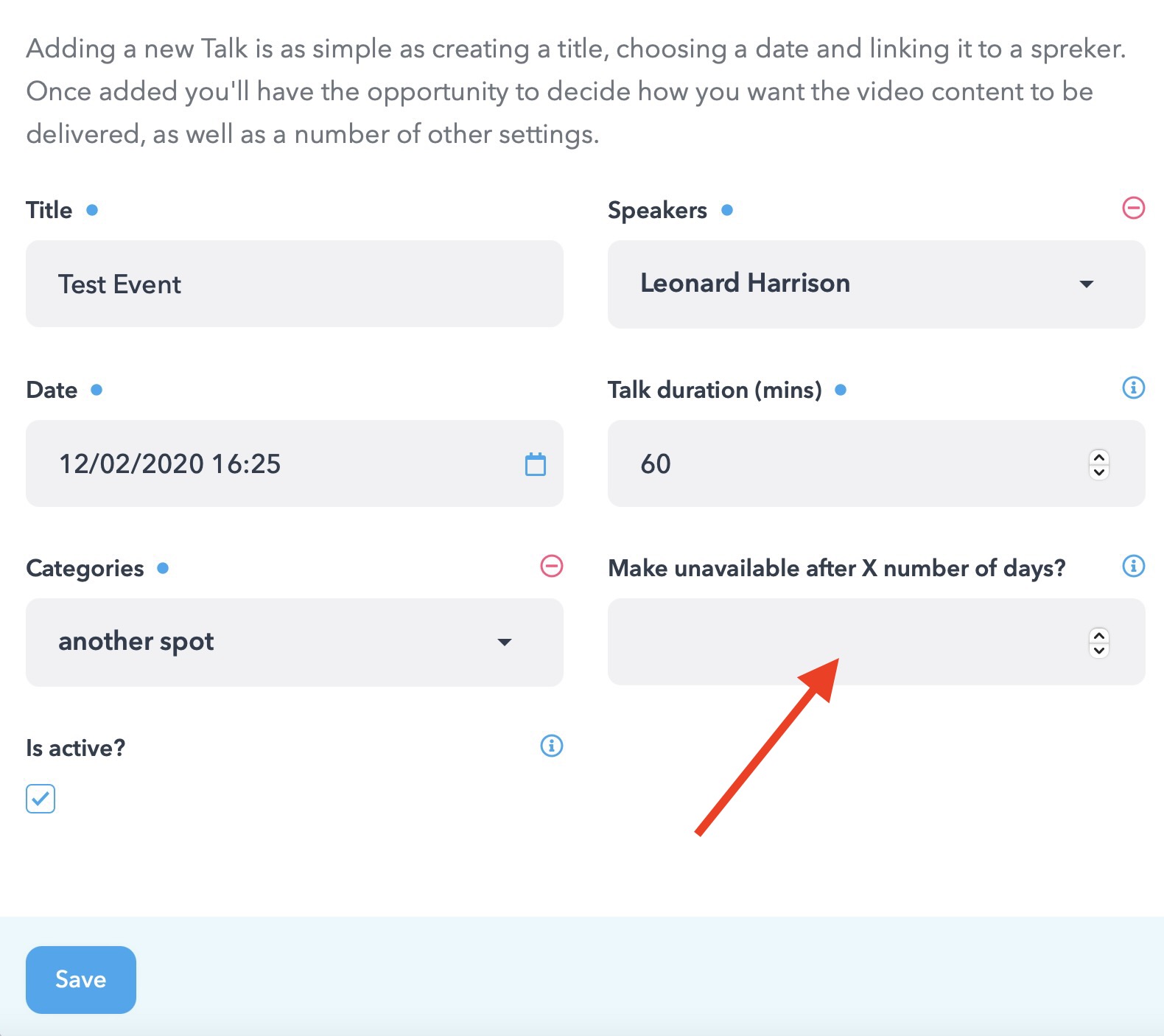1164x1036 pixels.
Task: Click the Date field showing 12/02/2020 16:25
Action: point(295,463)
